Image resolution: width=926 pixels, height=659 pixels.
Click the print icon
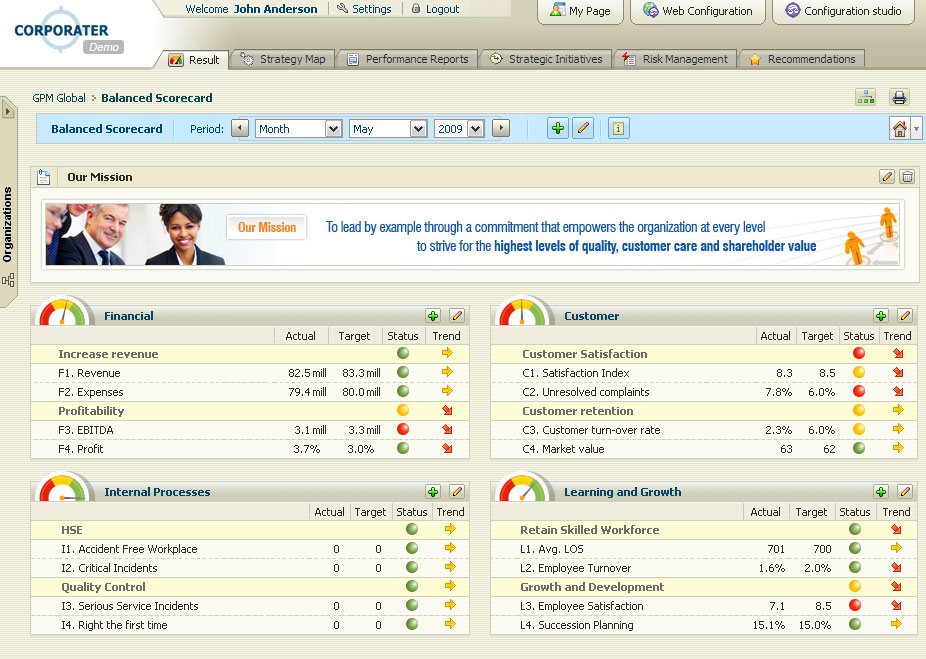[x=899, y=97]
